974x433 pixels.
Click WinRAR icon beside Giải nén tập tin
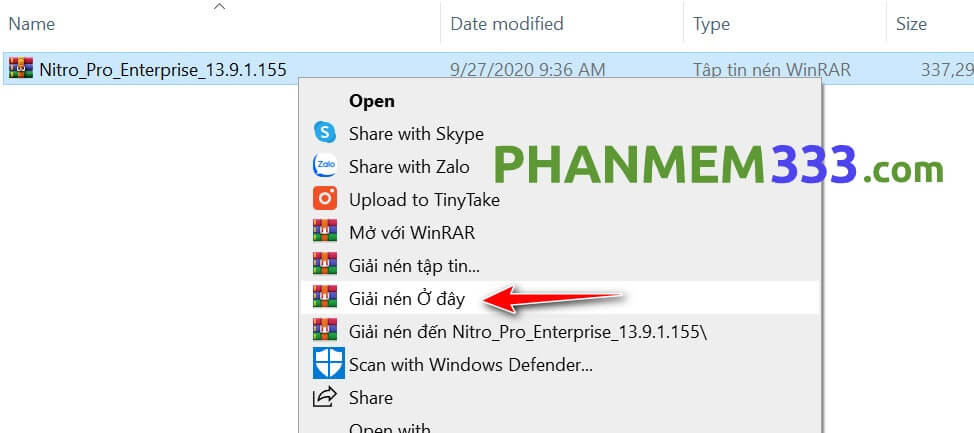click(324, 265)
